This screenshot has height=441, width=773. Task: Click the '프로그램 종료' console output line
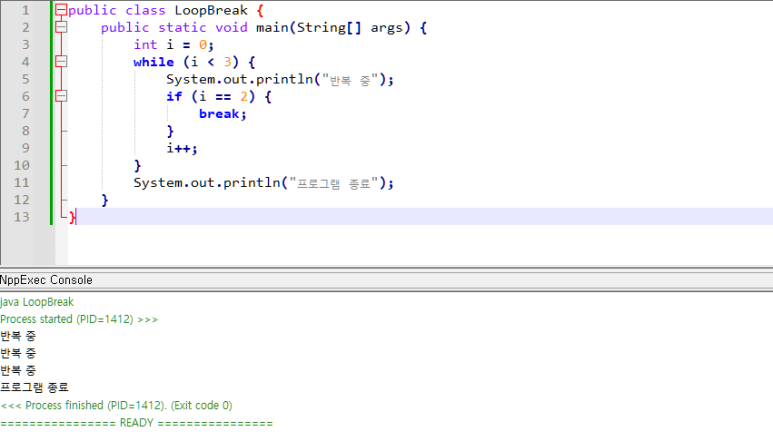34,388
